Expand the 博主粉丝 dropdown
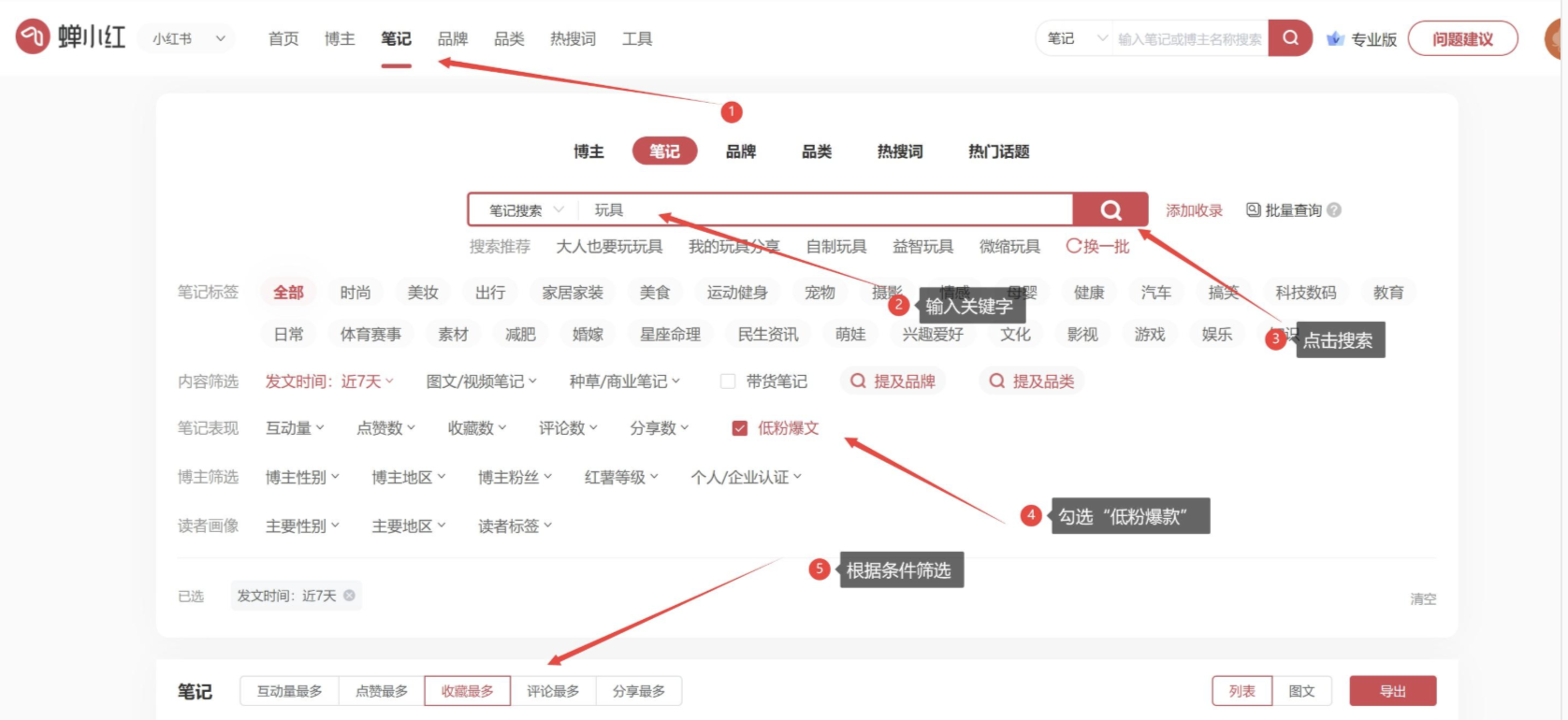The width and height of the screenshot is (1568, 720). (515, 477)
